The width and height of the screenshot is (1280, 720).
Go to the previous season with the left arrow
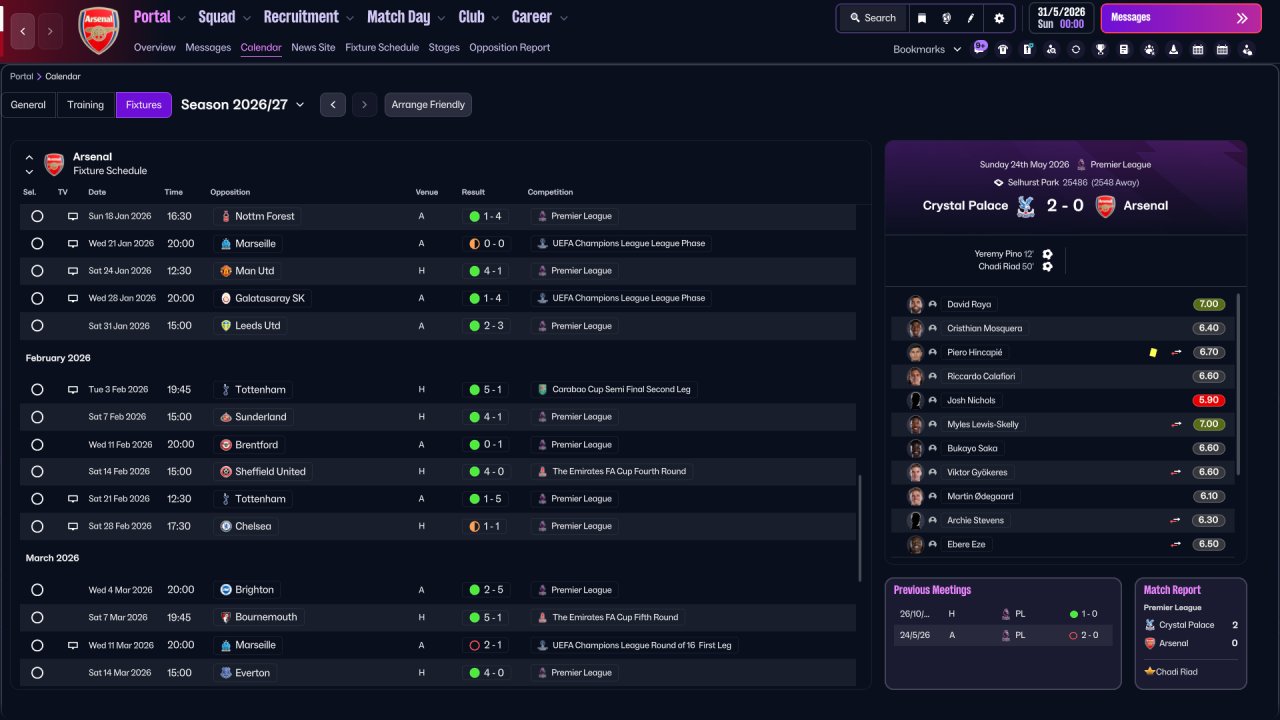[333, 105]
